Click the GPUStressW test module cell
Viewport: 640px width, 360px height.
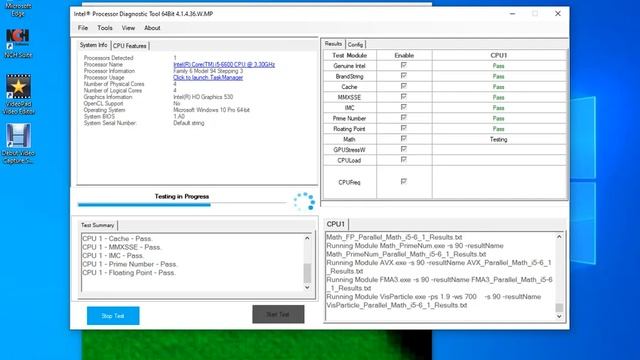click(349, 150)
